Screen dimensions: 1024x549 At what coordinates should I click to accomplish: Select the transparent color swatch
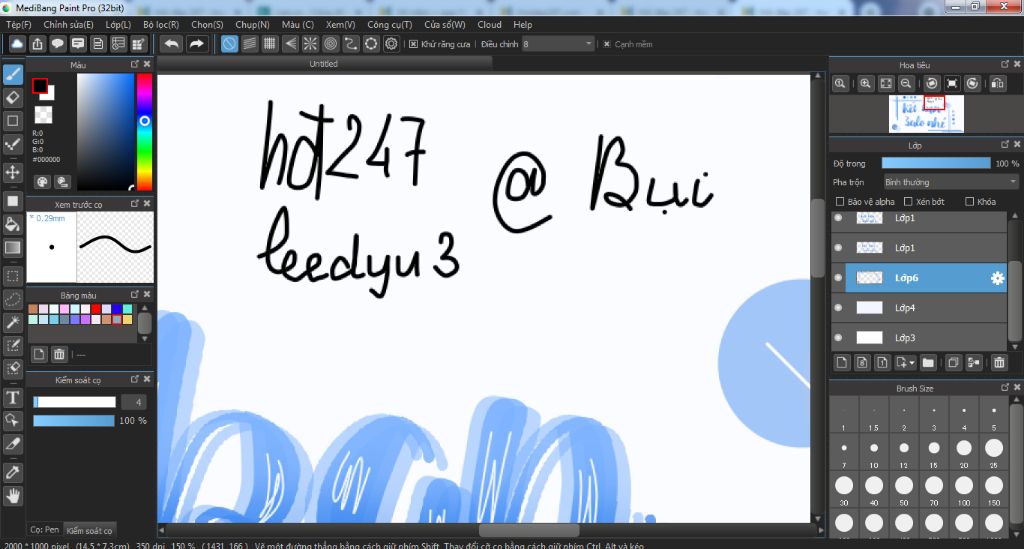(43, 115)
